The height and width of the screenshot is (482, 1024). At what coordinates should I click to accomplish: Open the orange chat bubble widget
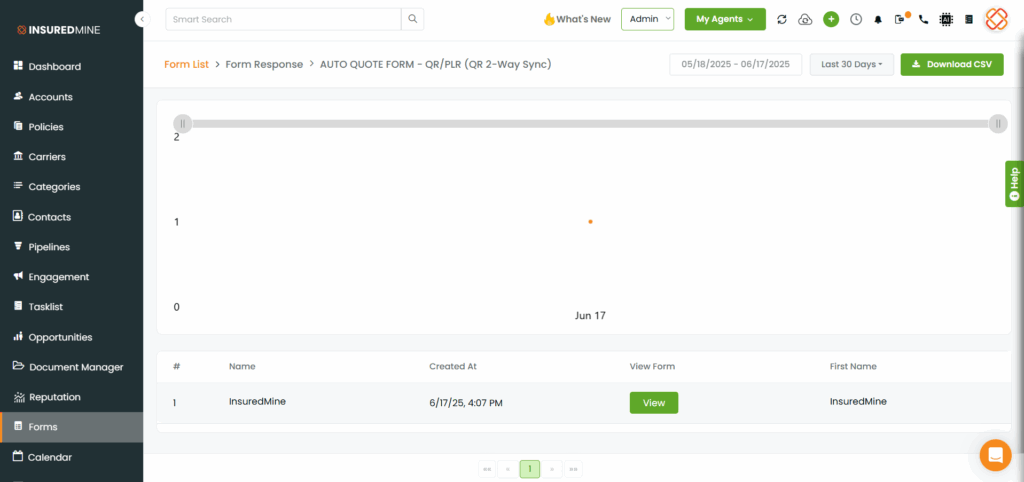tap(995, 455)
